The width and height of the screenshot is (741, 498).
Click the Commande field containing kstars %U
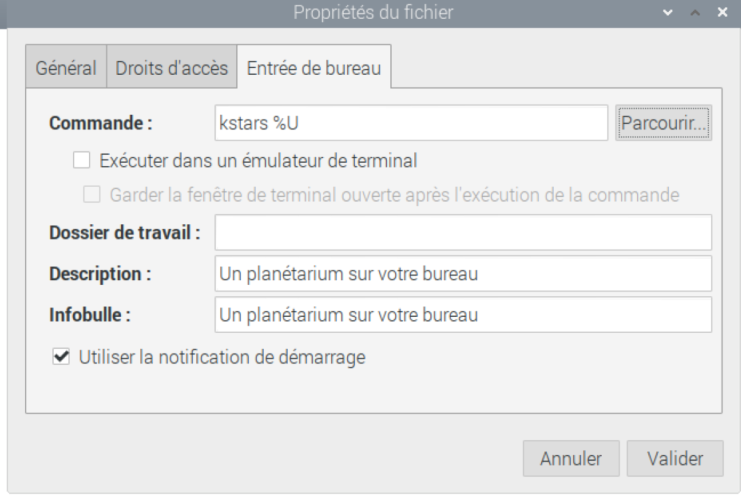(x=411, y=123)
